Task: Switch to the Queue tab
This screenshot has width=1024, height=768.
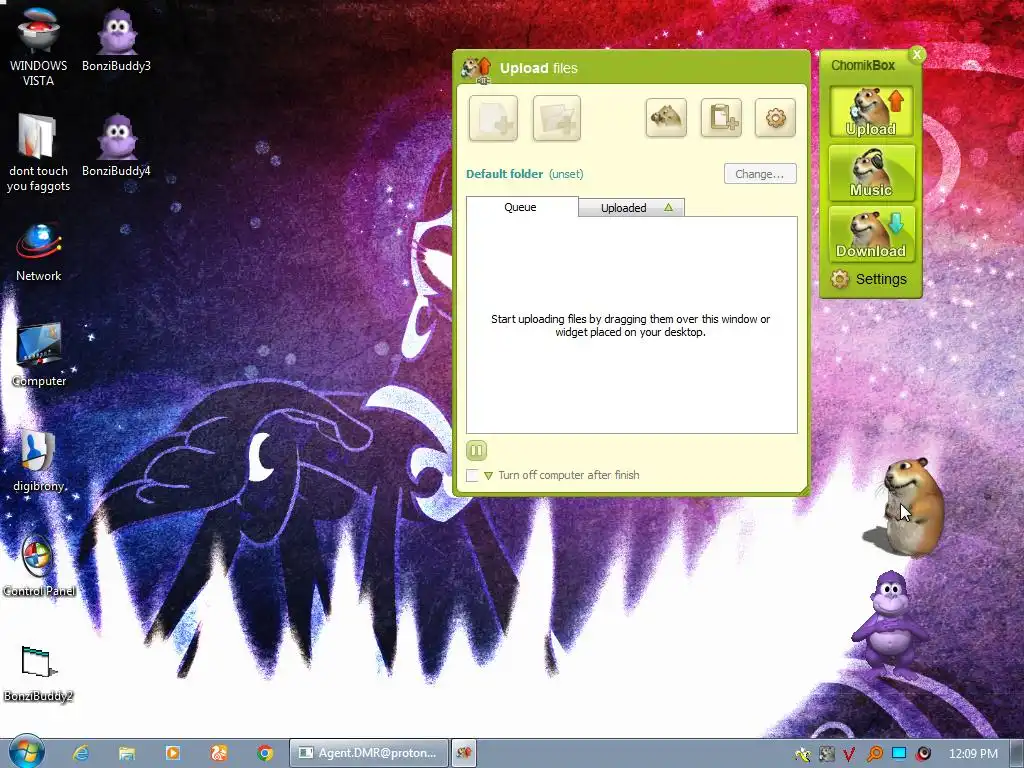Action: (522, 207)
